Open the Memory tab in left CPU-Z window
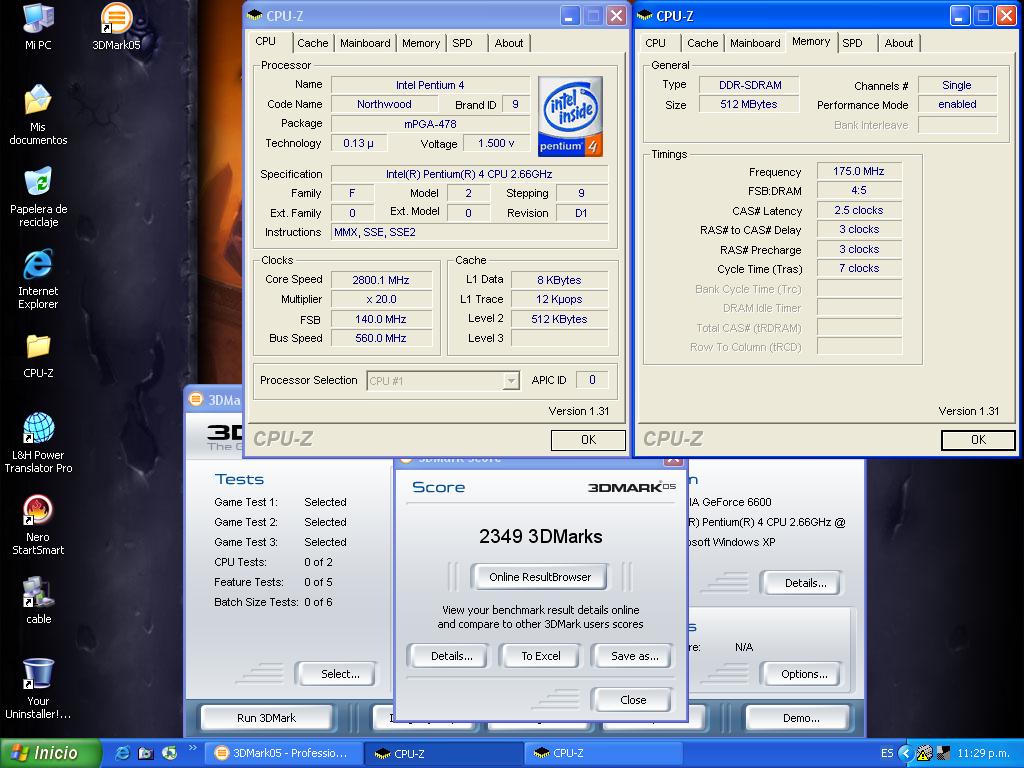The height and width of the screenshot is (768, 1024). pos(421,43)
